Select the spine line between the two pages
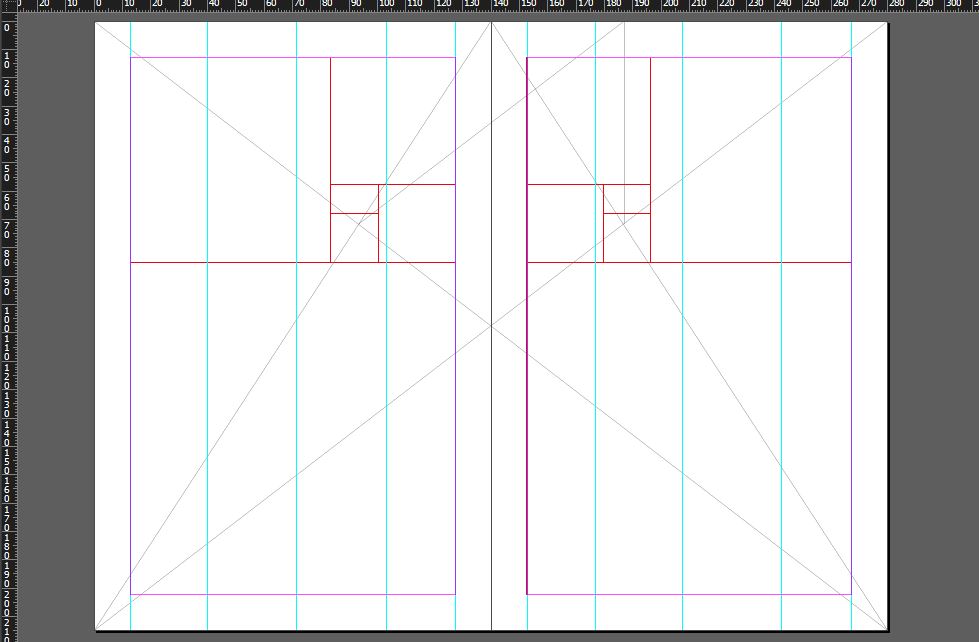 [491, 450]
